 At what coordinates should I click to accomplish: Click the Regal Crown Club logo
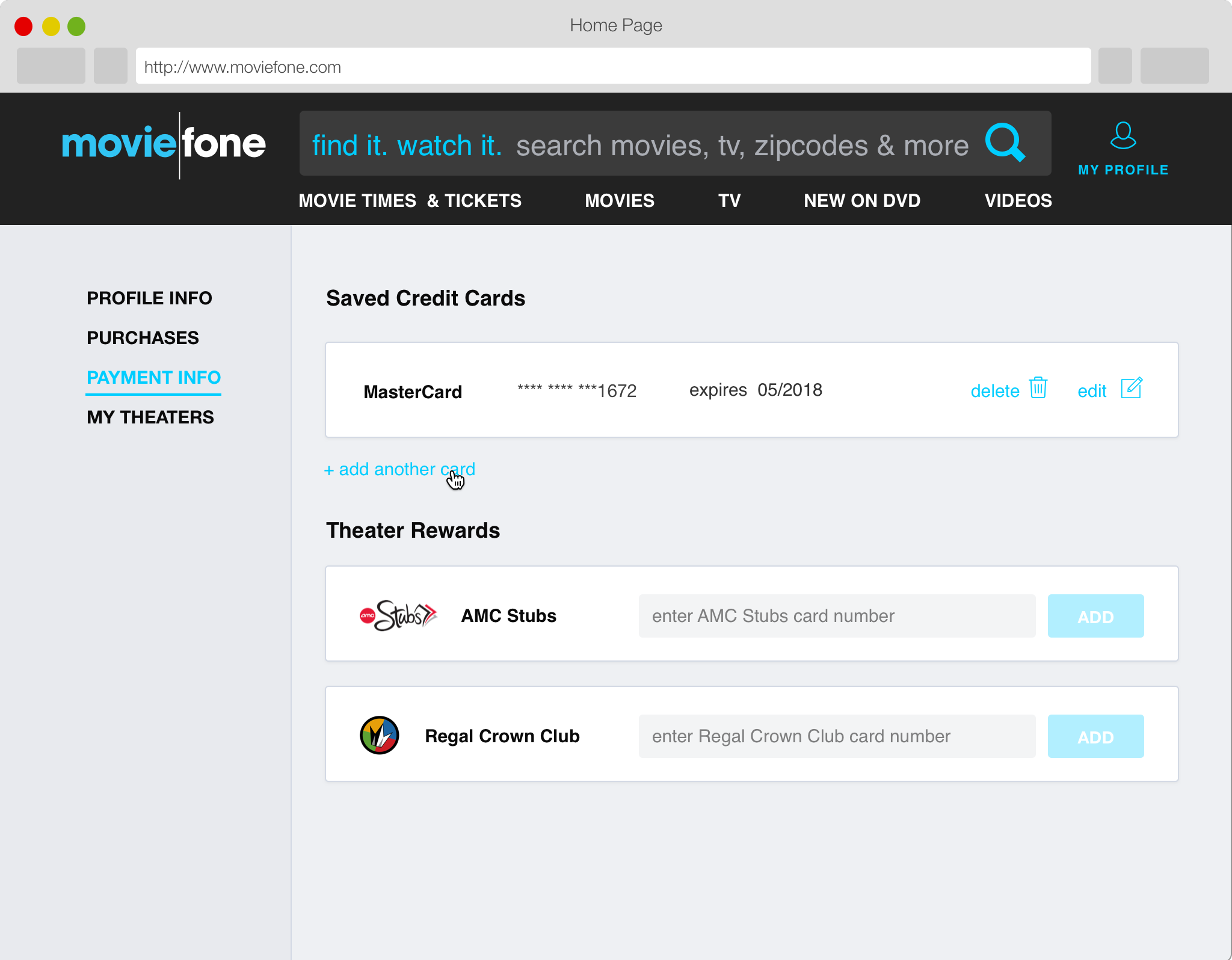click(x=379, y=735)
